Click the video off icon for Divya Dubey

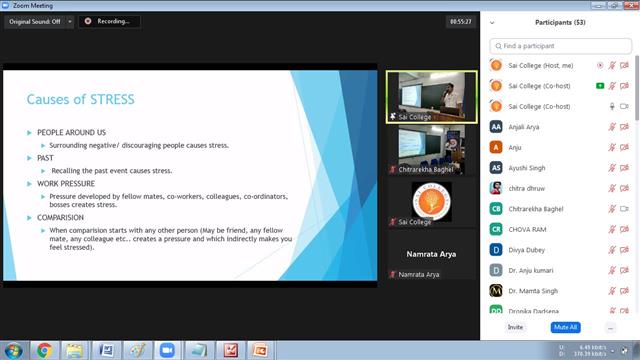624,250
